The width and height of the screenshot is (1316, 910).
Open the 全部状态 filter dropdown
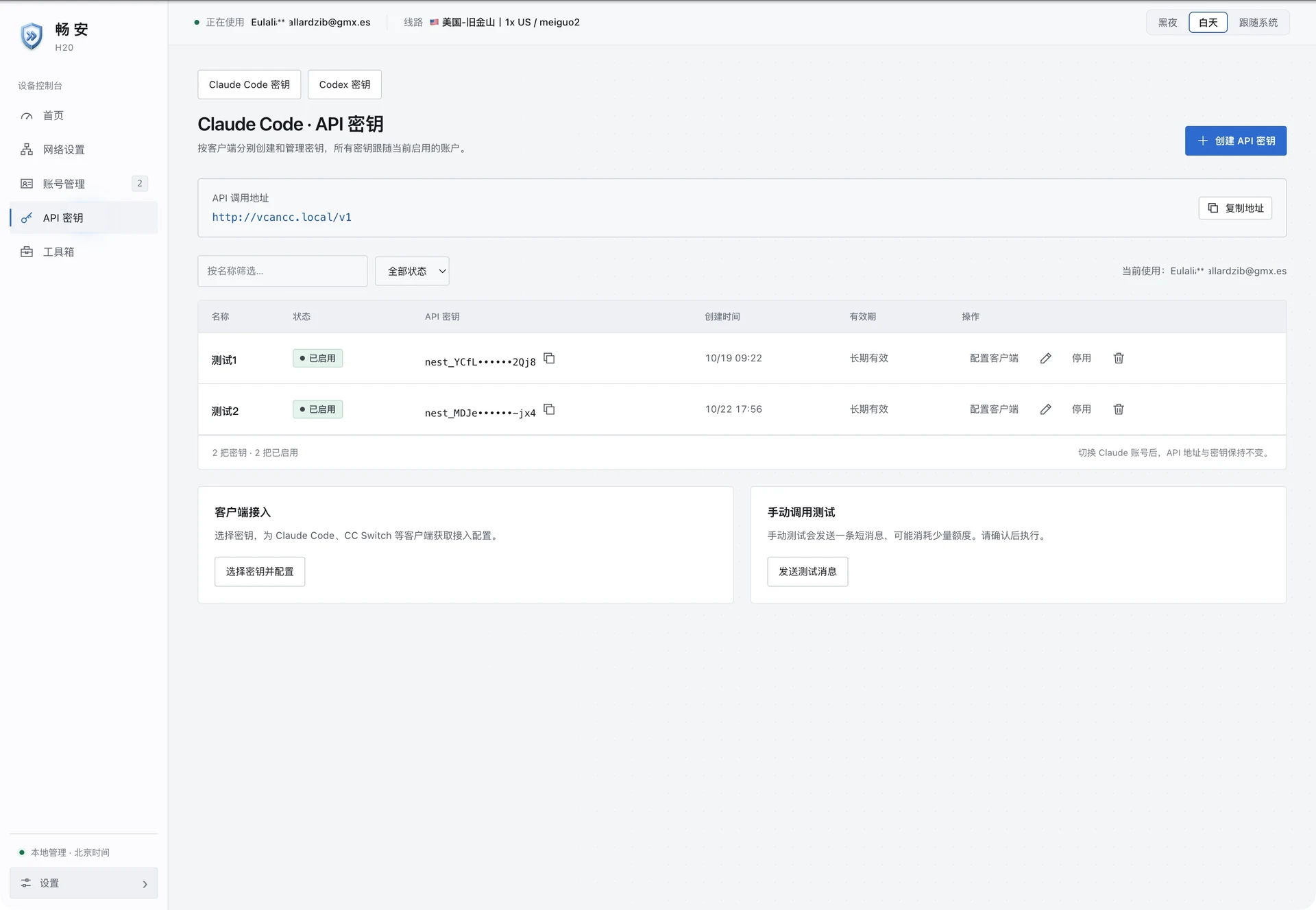pyautogui.click(x=412, y=271)
